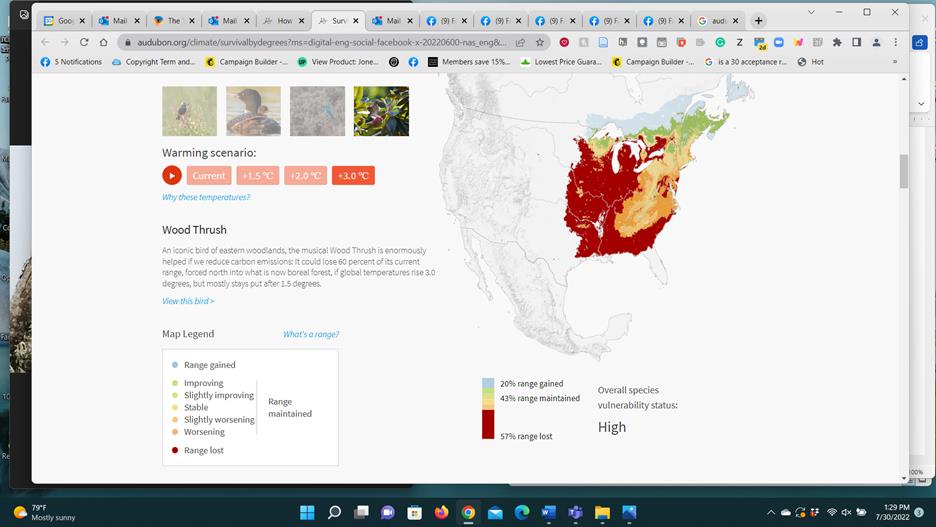Select the +1.5 °C warming scenario

[257, 176]
